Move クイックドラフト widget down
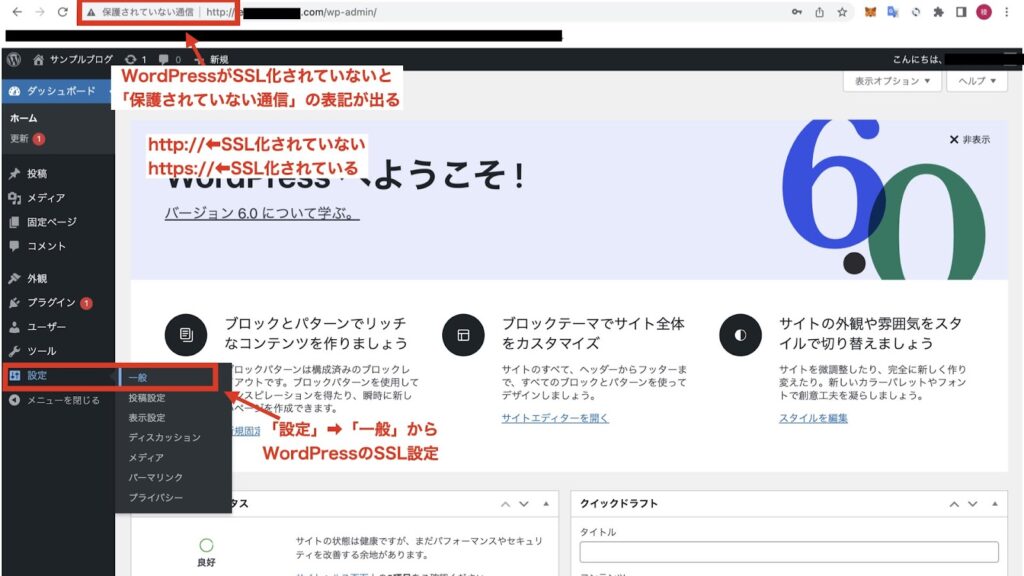This screenshot has width=1024, height=576. pyautogui.click(x=972, y=504)
